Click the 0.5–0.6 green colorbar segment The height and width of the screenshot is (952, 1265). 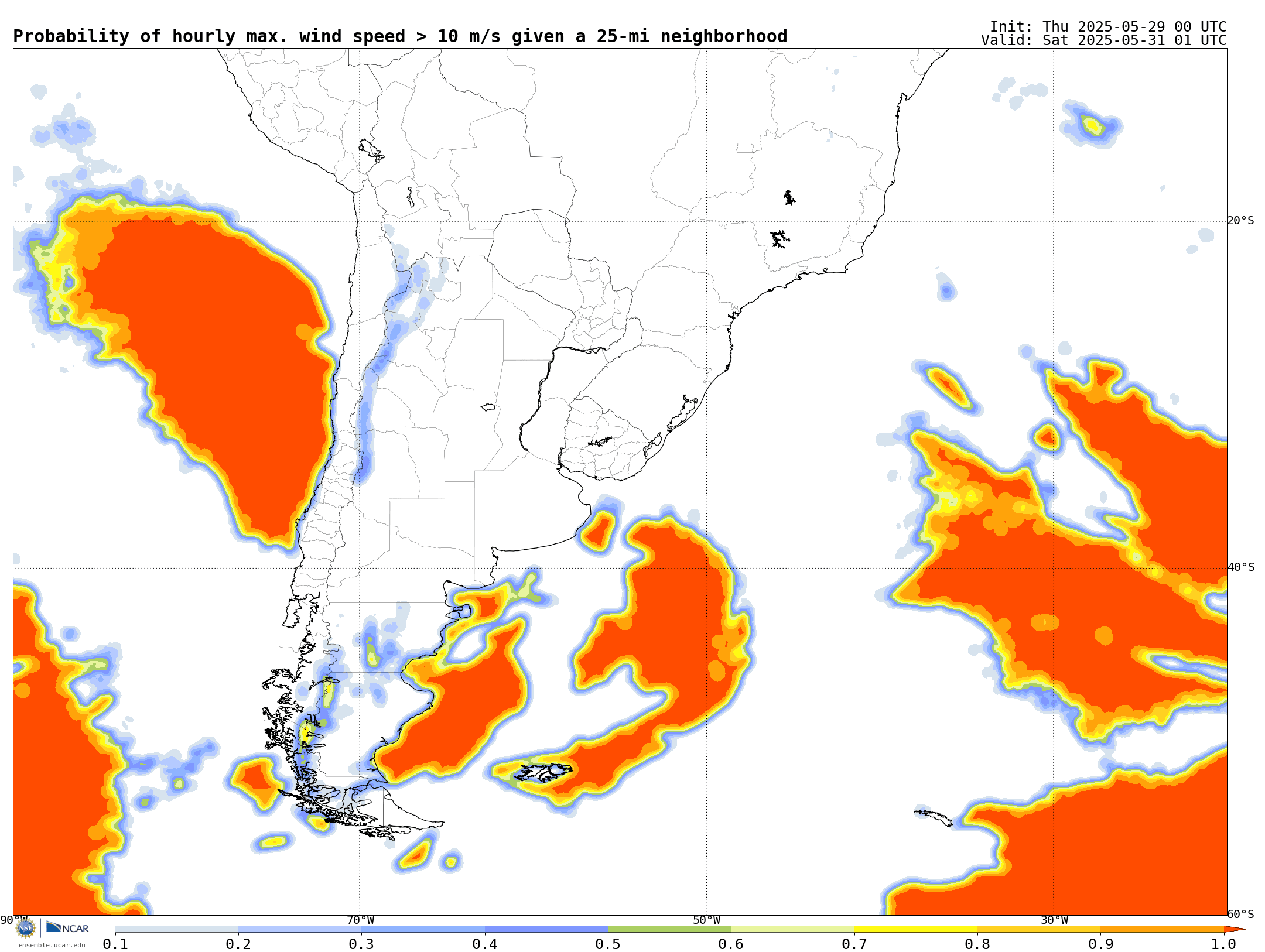[x=669, y=929]
